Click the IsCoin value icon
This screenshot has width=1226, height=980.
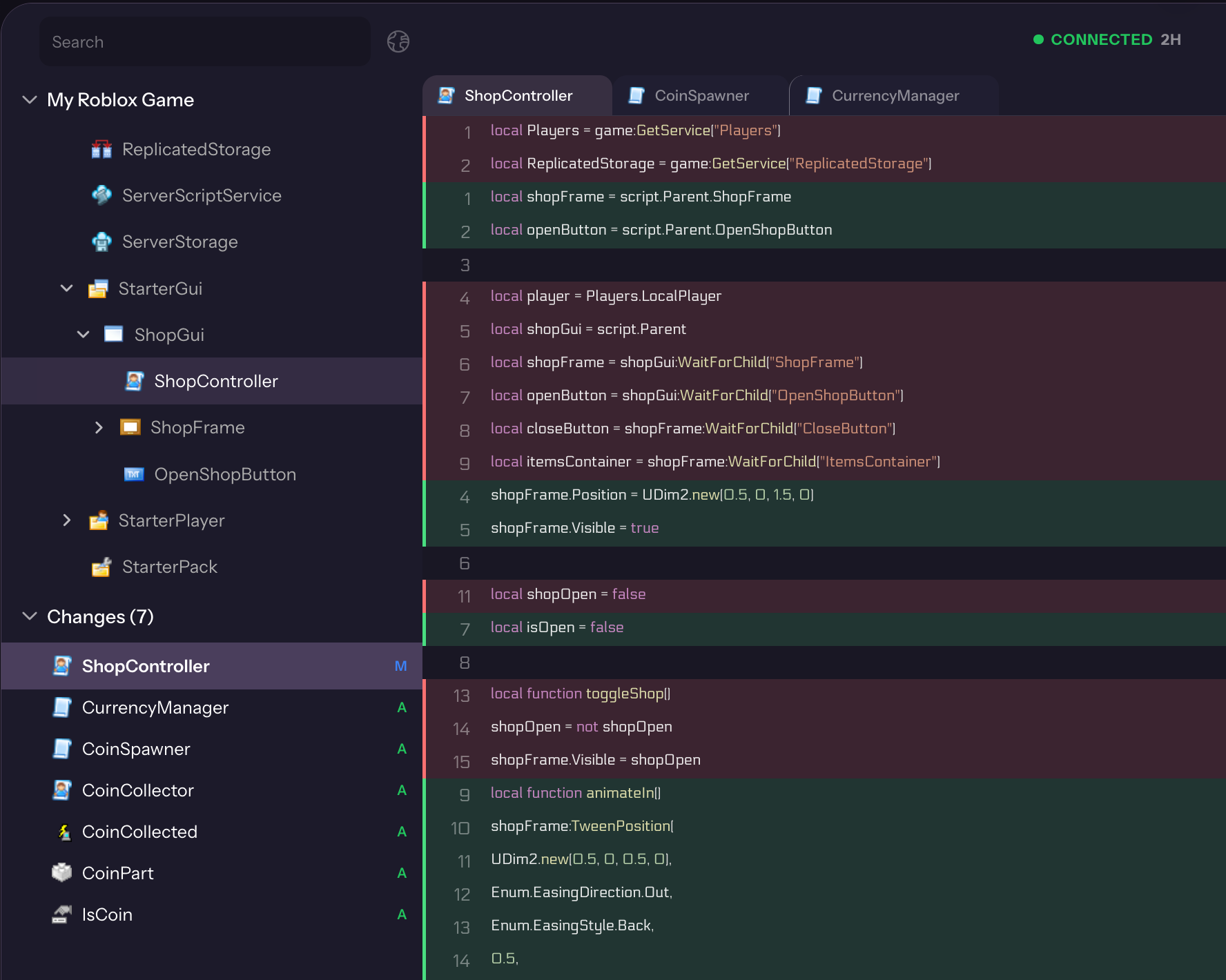pyautogui.click(x=61, y=914)
